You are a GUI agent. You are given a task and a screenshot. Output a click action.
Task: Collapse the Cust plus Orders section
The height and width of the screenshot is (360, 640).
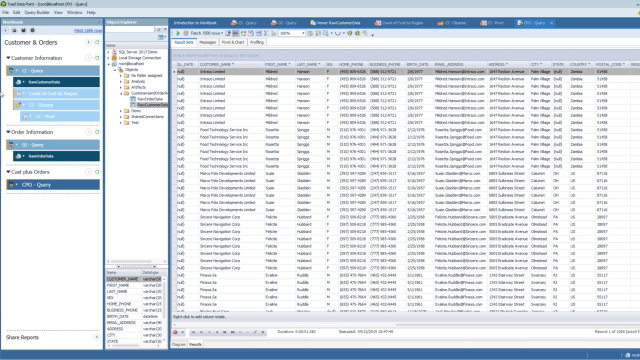point(8,172)
